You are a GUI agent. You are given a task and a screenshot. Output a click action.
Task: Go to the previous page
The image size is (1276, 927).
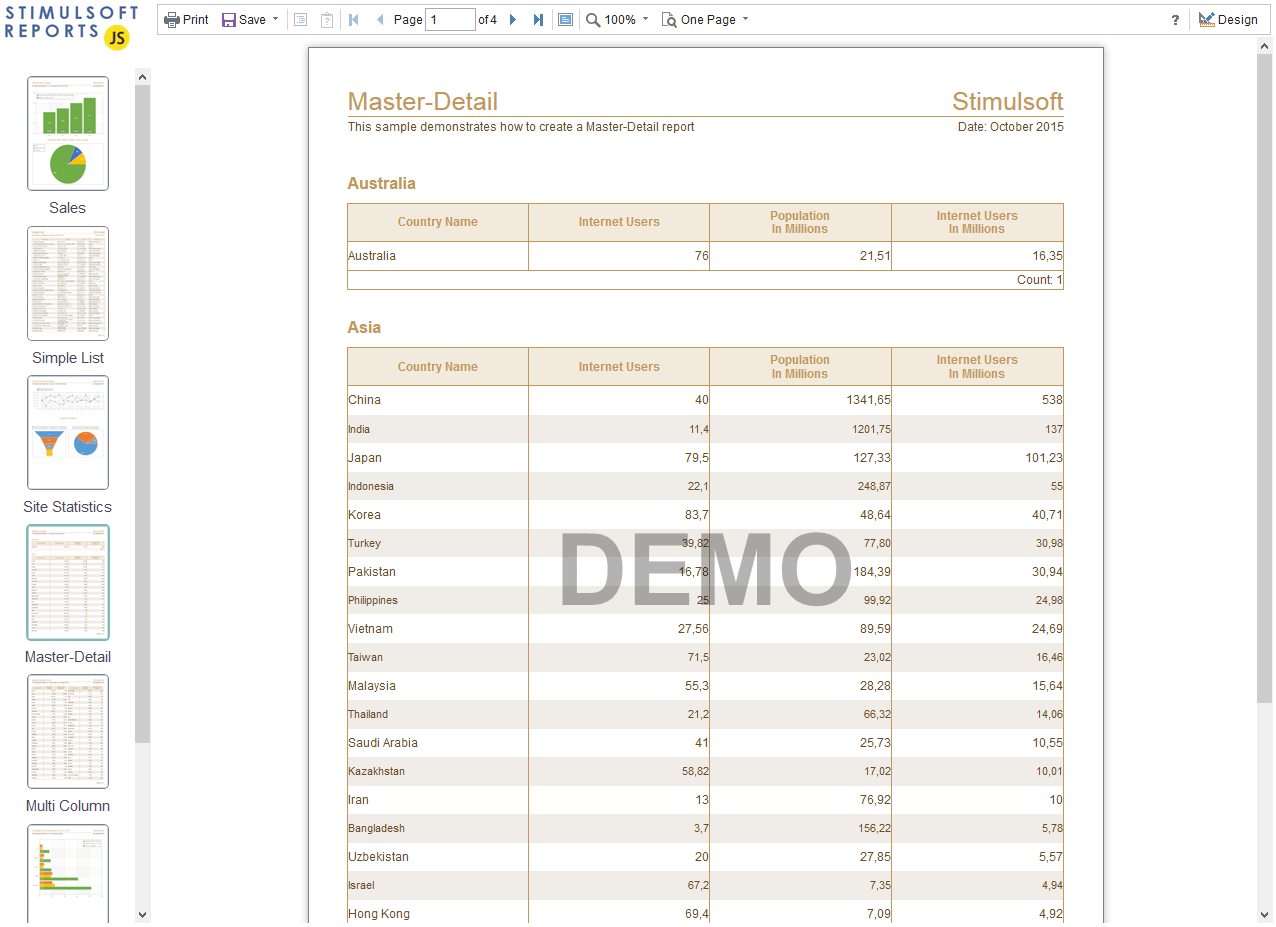pos(380,20)
